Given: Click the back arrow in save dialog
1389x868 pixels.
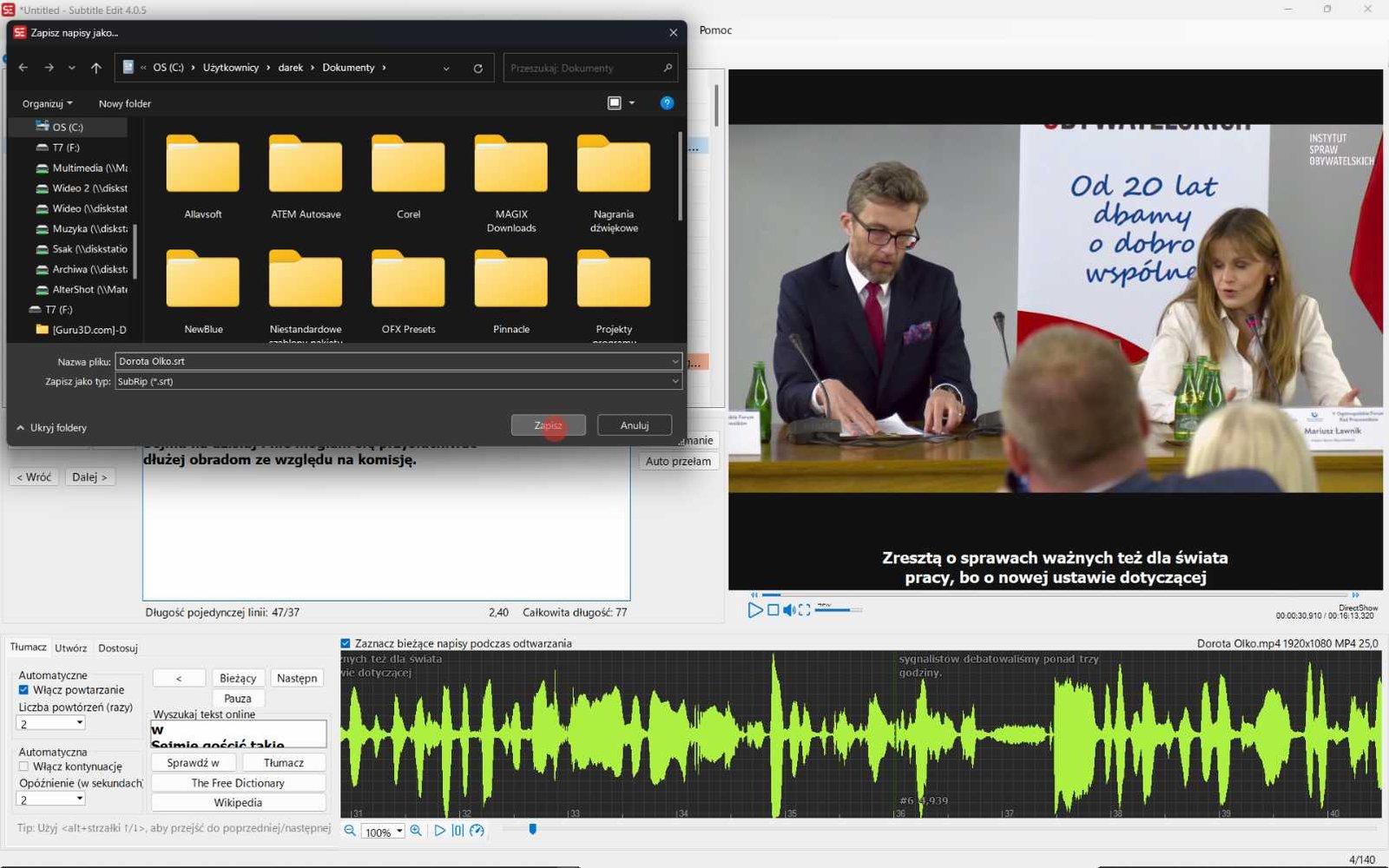Looking at the screenshot, I should coord(23,68).
